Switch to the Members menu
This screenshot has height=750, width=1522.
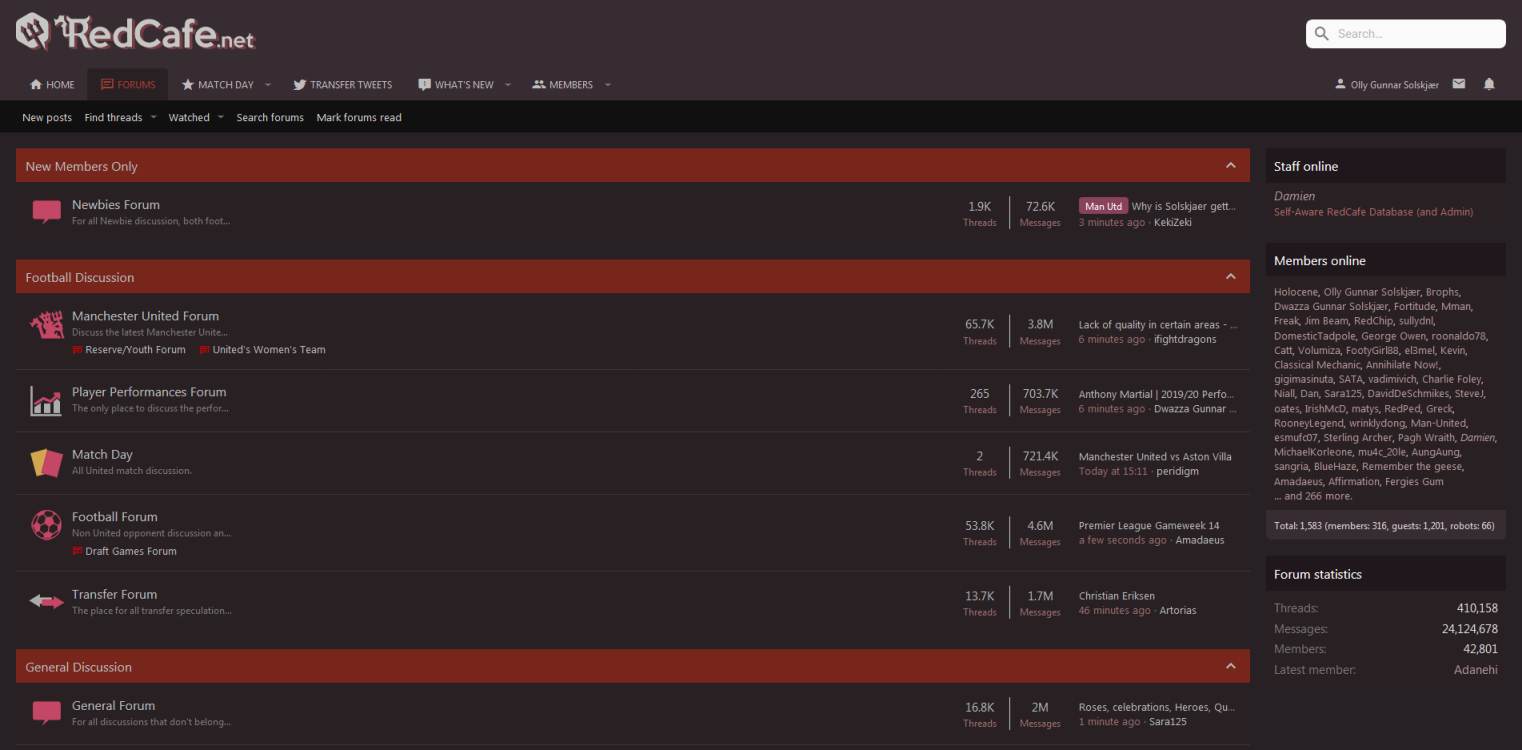tap(570, 84)
